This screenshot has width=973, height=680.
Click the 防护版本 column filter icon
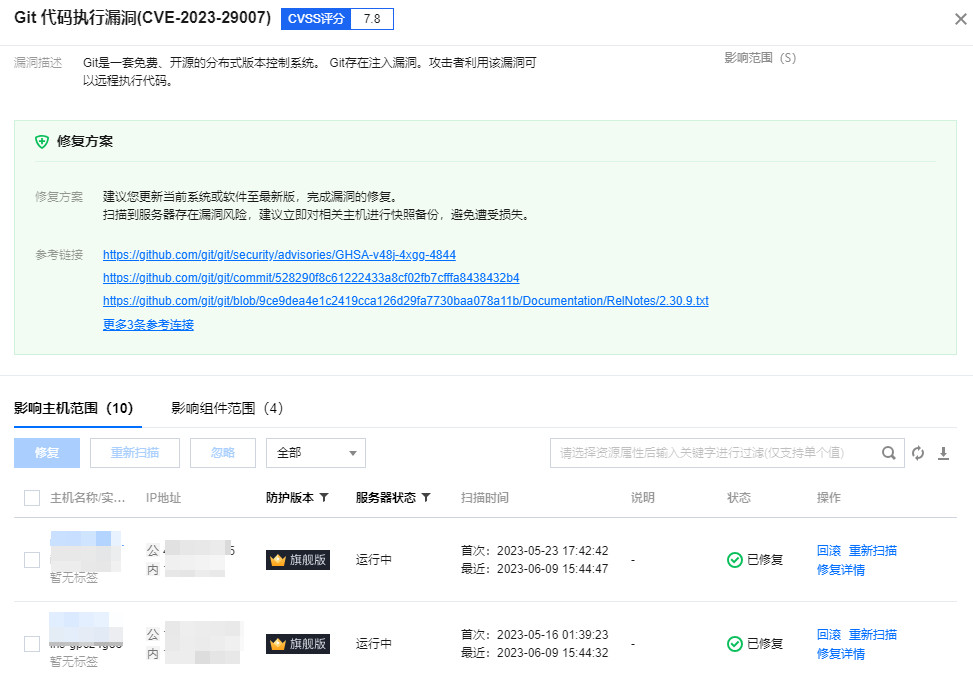click(324, 498)
